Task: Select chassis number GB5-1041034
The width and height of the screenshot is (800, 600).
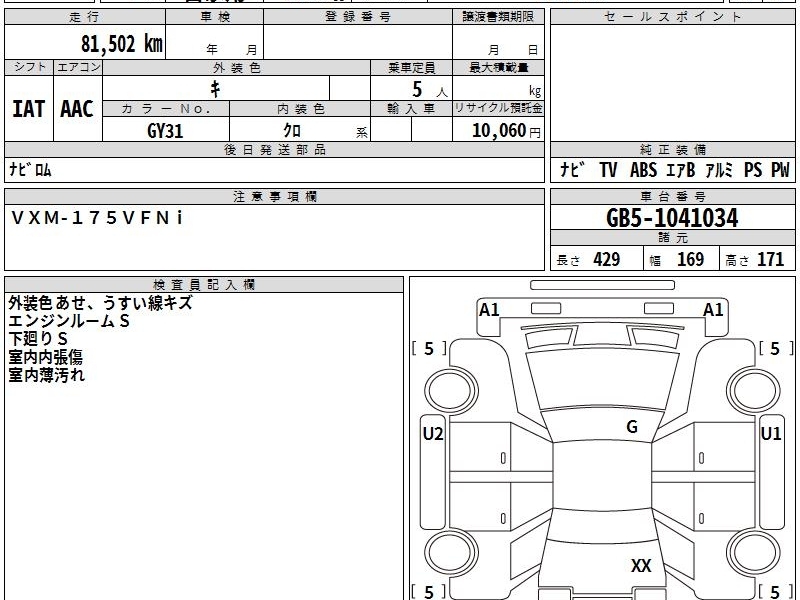Action: 672,218
